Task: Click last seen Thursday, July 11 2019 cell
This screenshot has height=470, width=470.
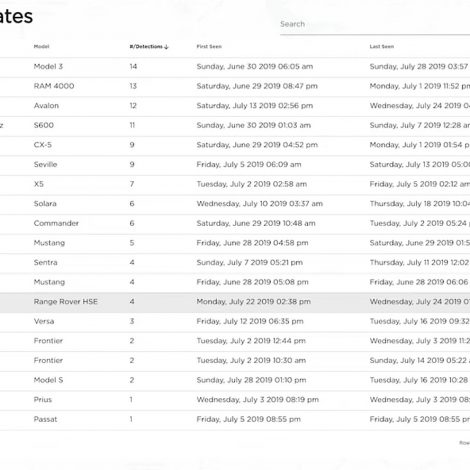Action: pyautogui.click(x=419, y=262)
